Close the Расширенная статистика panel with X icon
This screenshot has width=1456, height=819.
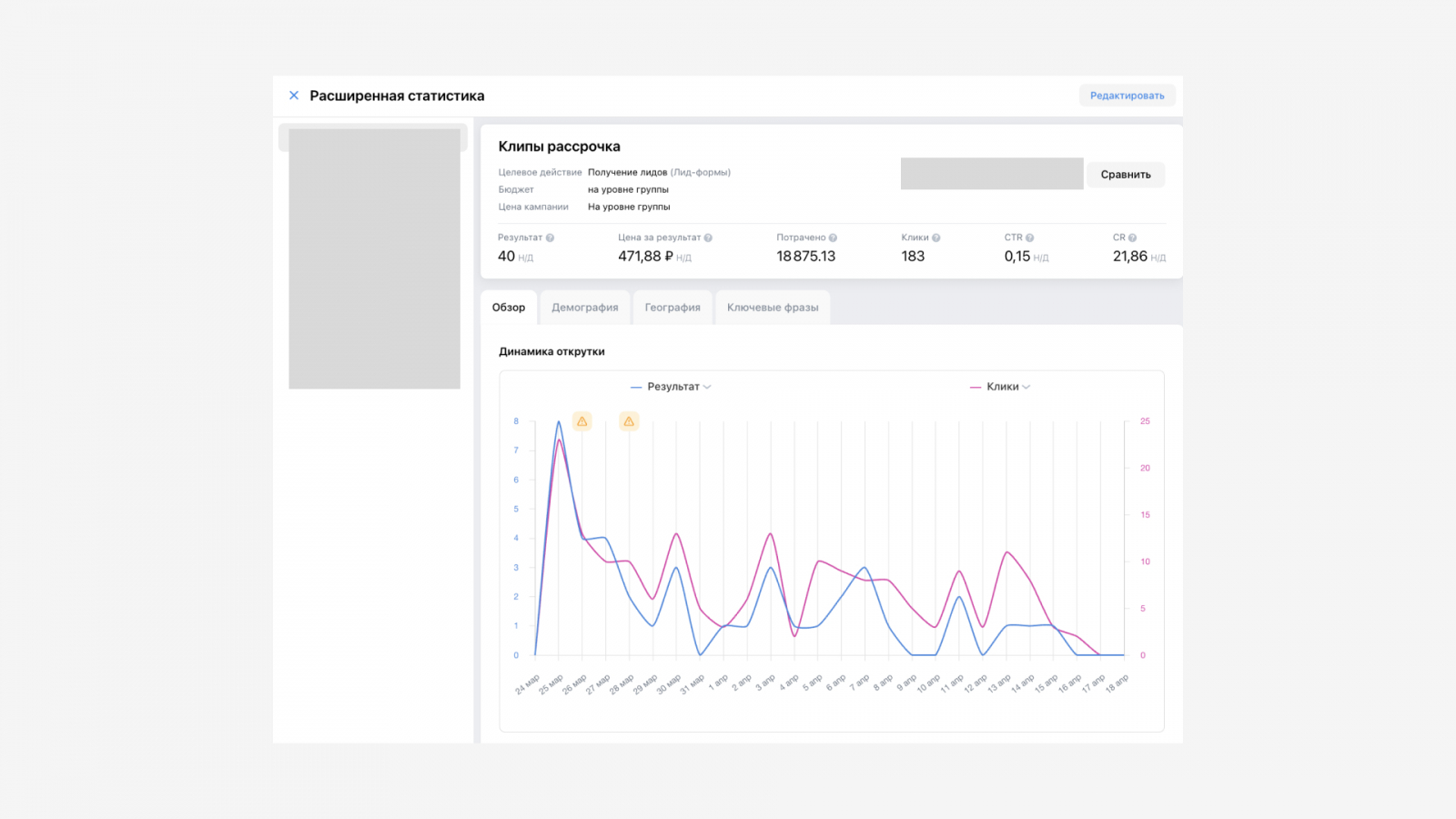click(x=294, y=96)
